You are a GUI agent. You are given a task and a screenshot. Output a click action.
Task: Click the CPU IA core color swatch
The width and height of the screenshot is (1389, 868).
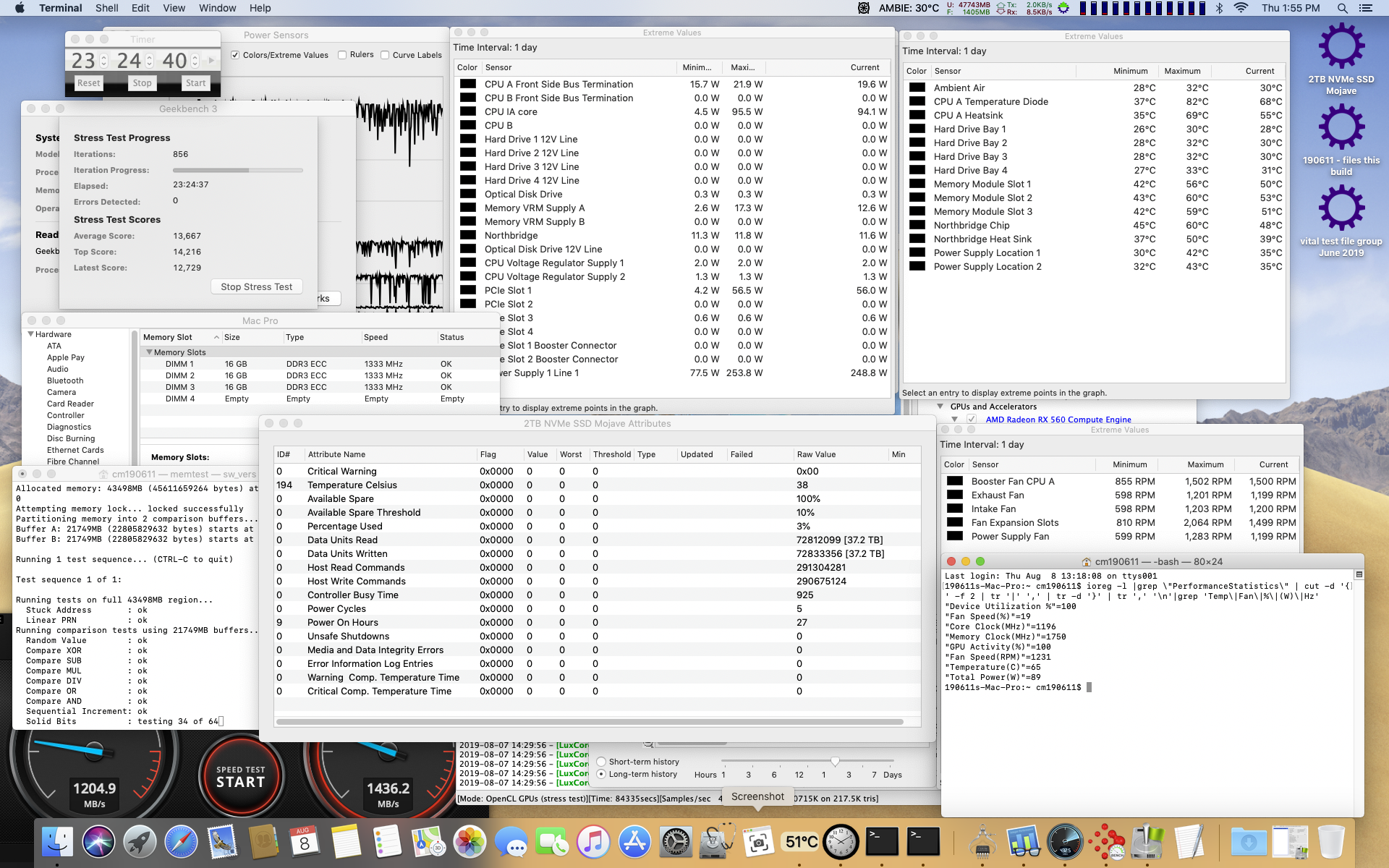pos(468,111)
